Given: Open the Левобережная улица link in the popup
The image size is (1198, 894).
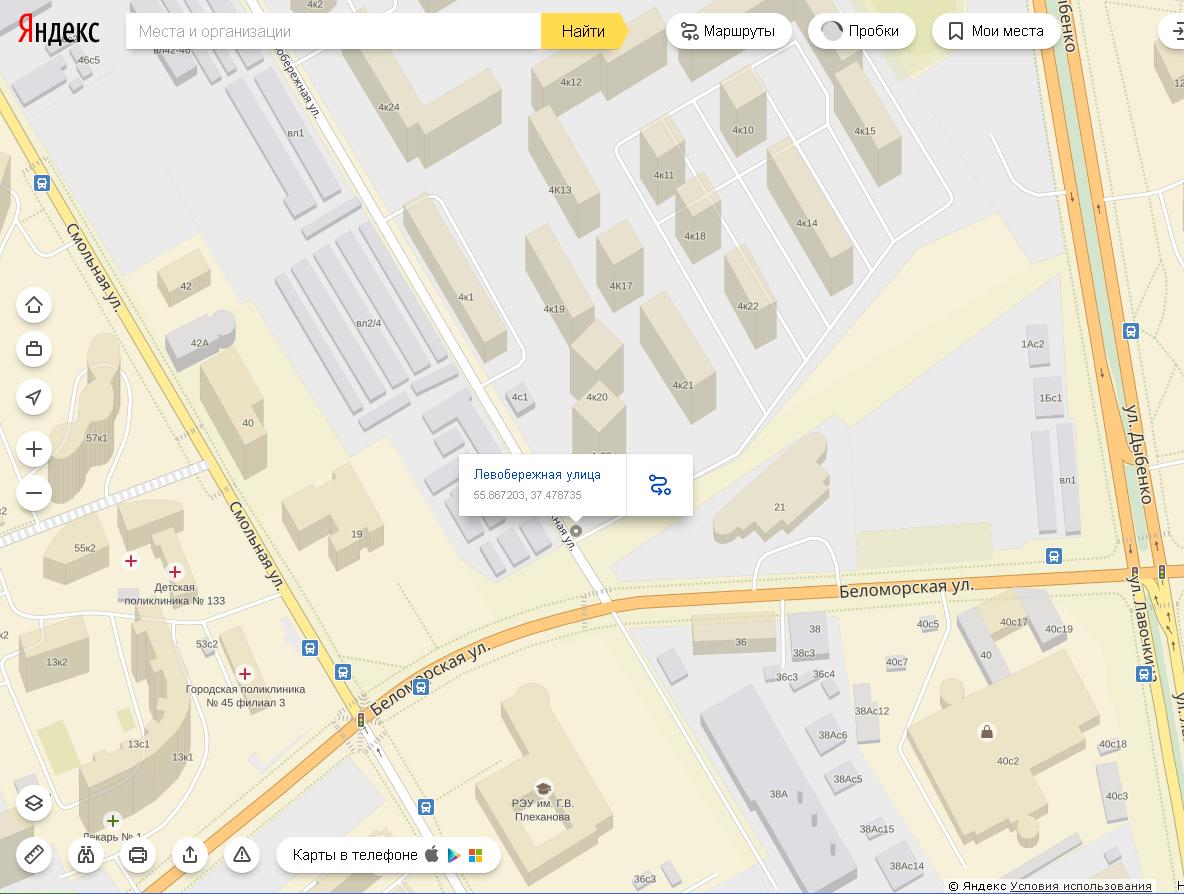Looking at the screenshot, I should pyautogui.click(x=537, y=475).
